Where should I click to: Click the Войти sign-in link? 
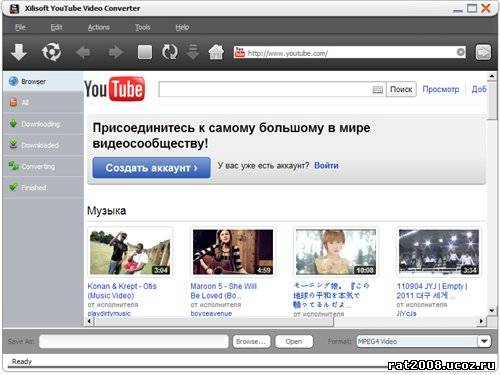click(x=326, y=165)
